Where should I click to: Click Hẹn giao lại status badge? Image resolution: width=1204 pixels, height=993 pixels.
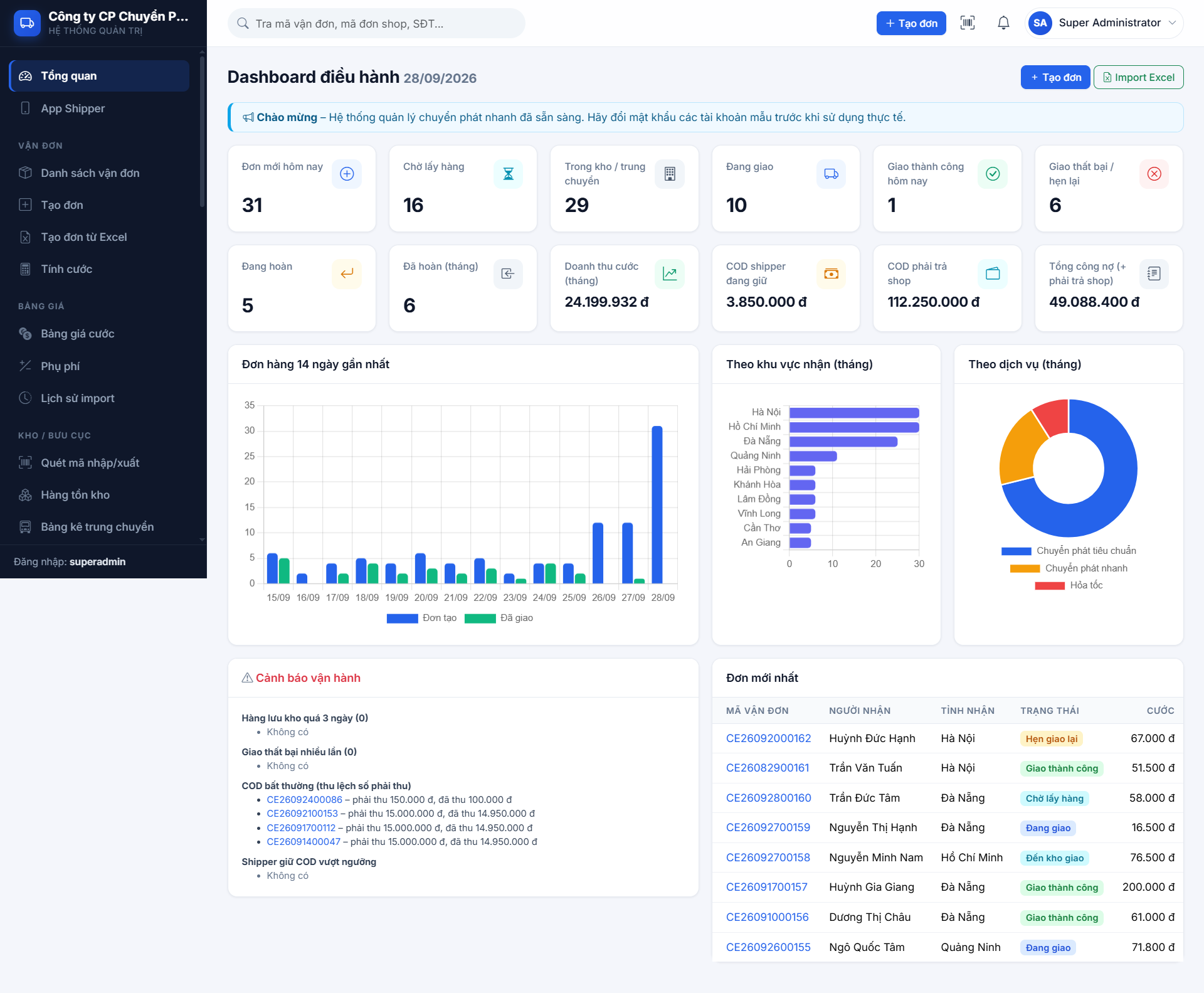coord(1051,739)
